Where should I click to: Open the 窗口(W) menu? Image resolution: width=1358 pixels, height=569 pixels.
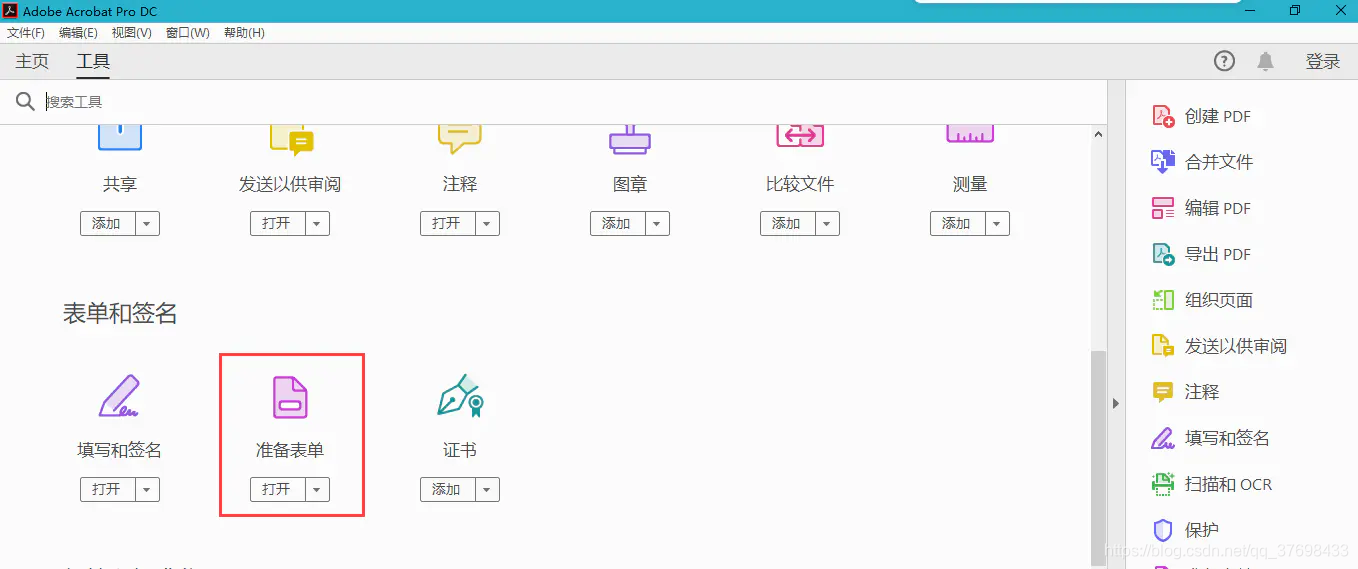(187, 33)
